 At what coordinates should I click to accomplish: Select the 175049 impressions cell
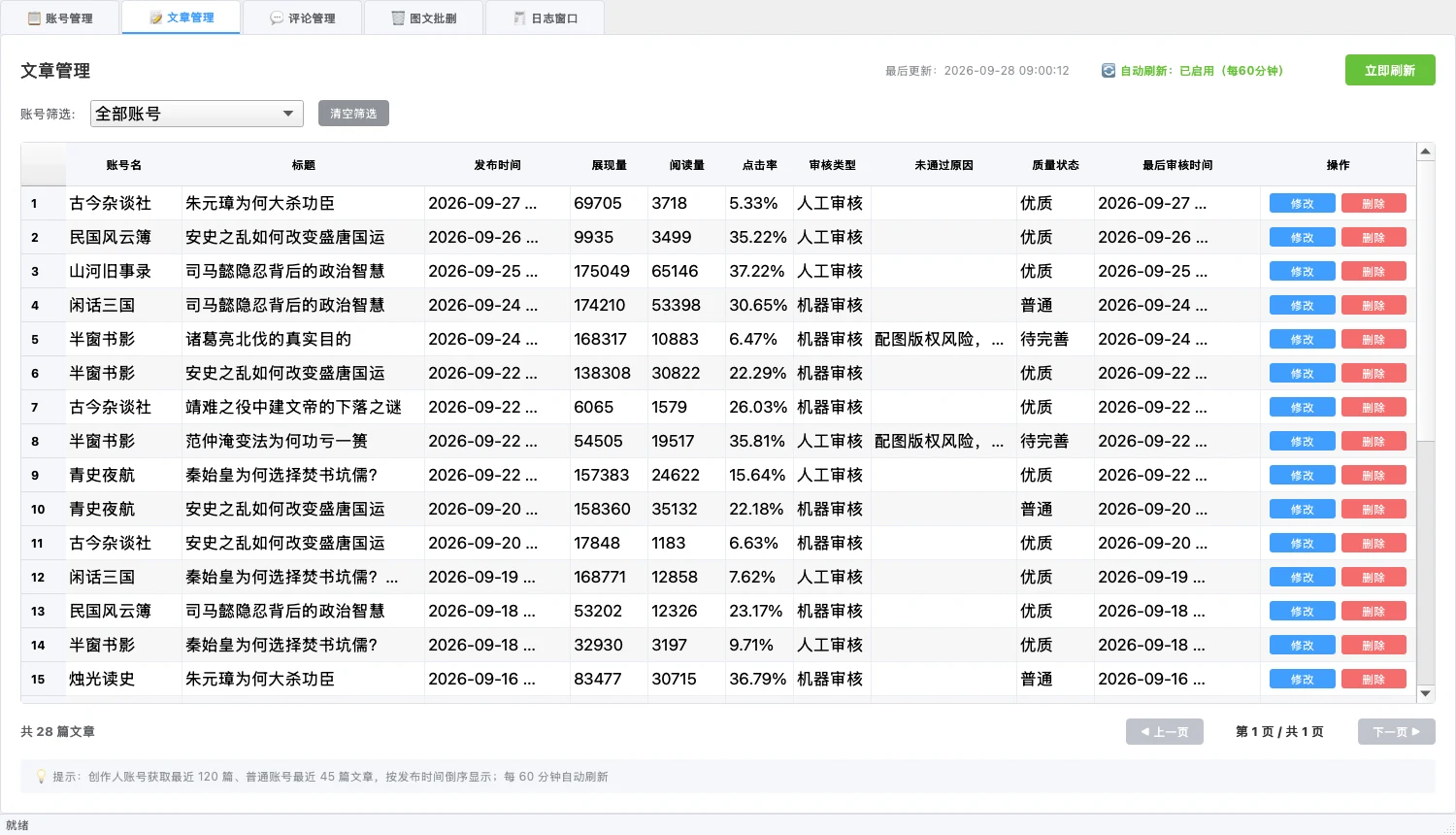[610, 272]
